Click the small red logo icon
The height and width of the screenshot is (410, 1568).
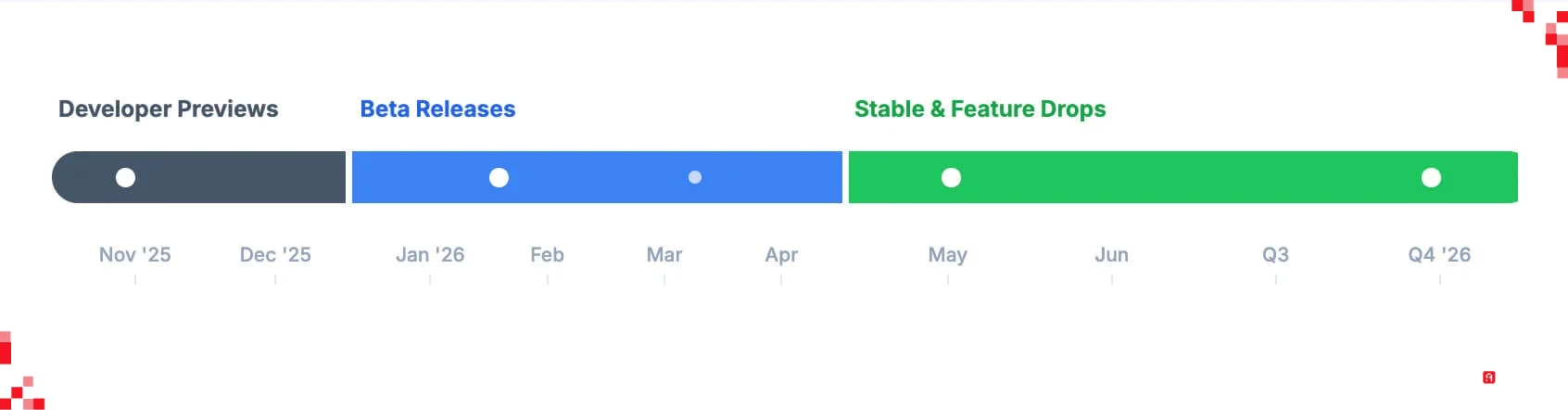tap(1488, 378)
